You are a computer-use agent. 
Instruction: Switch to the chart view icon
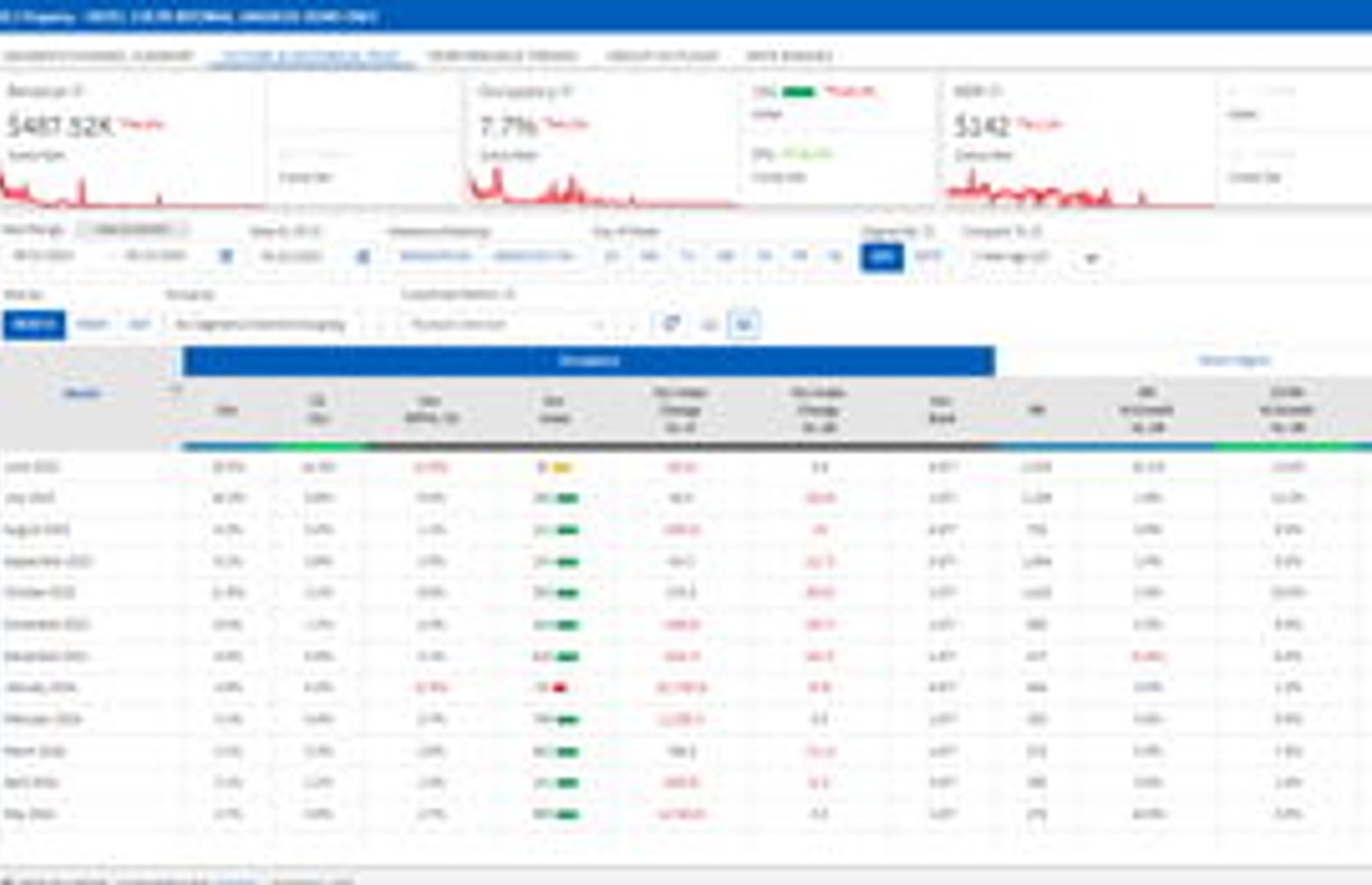(708, 324)
